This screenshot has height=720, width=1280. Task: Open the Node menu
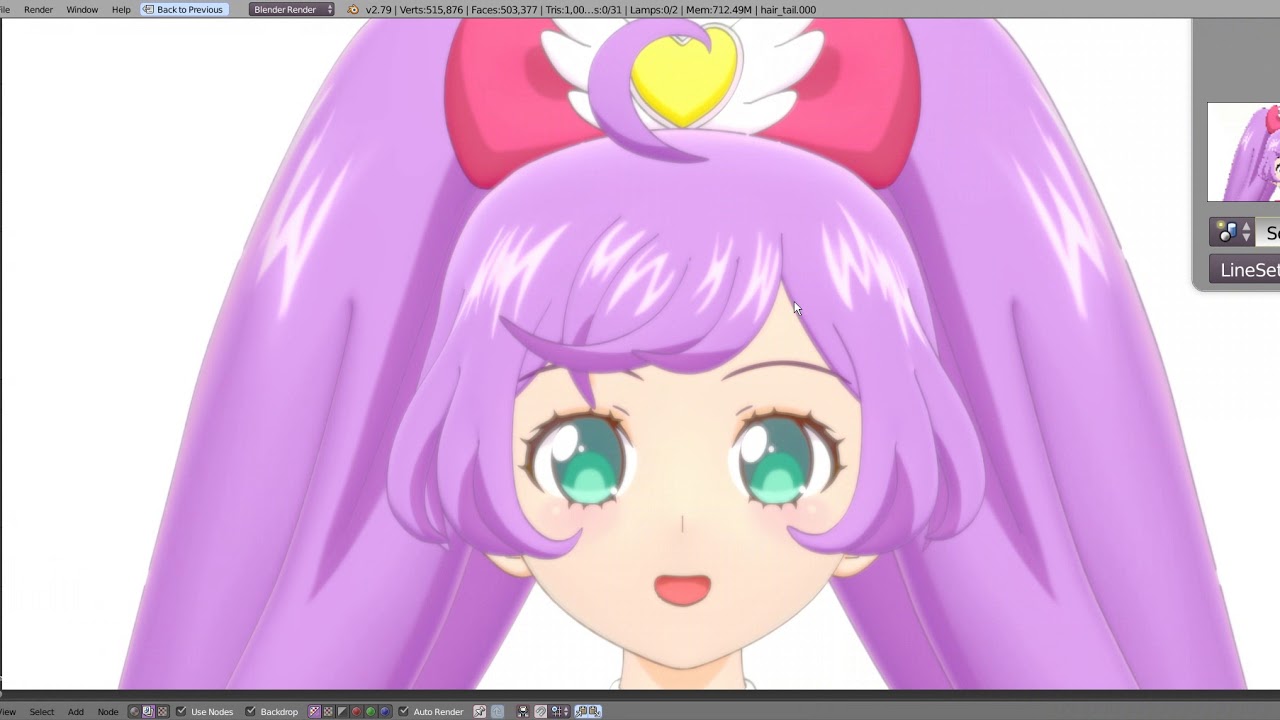point(108,712)
